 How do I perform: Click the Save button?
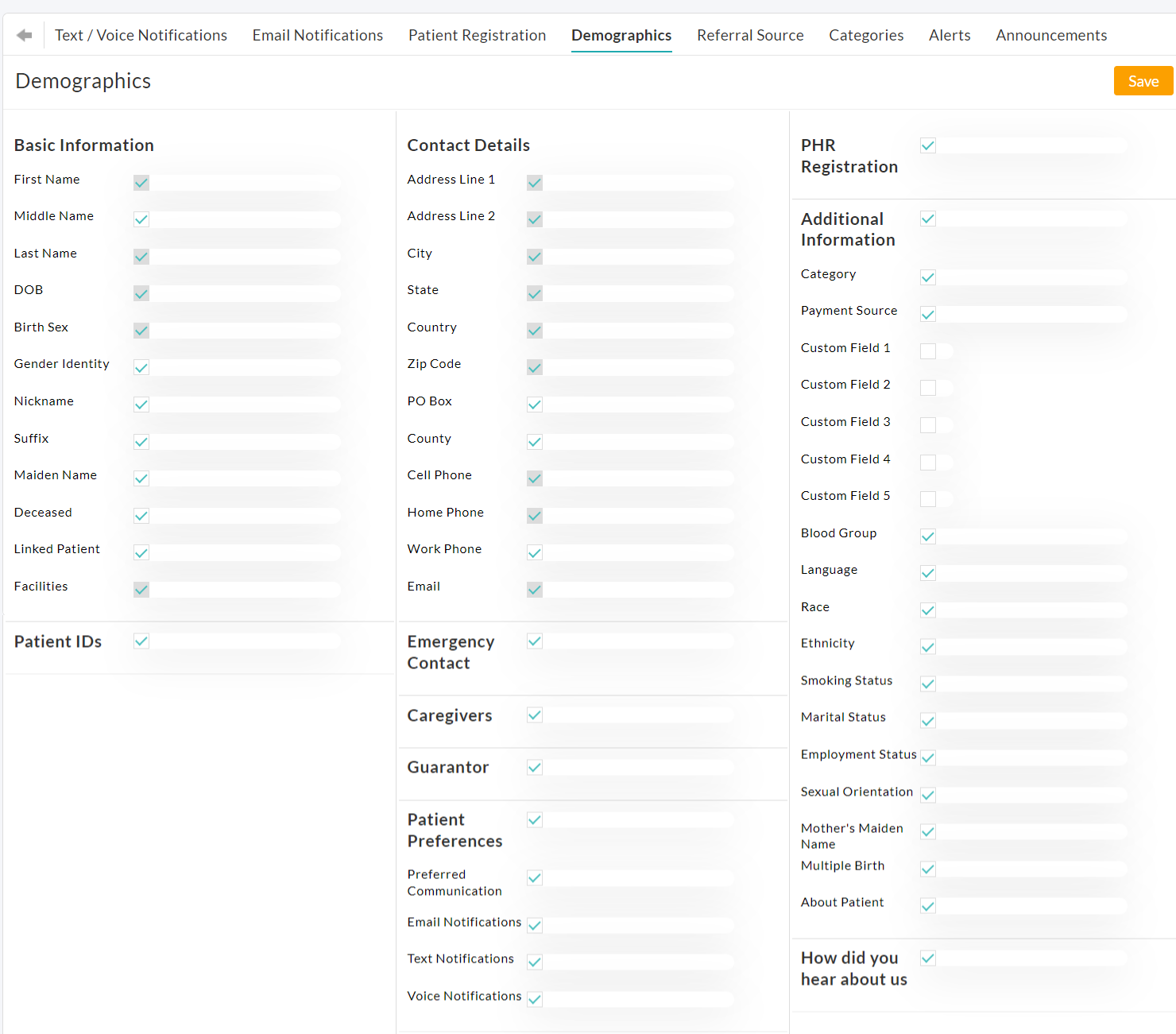[x=1143, y=80]
